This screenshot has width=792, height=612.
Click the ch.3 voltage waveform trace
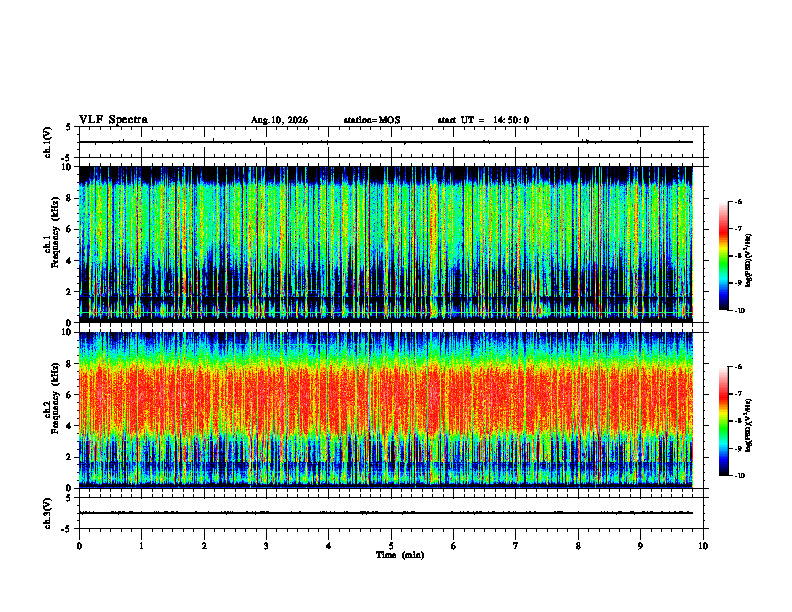[386, 513]
